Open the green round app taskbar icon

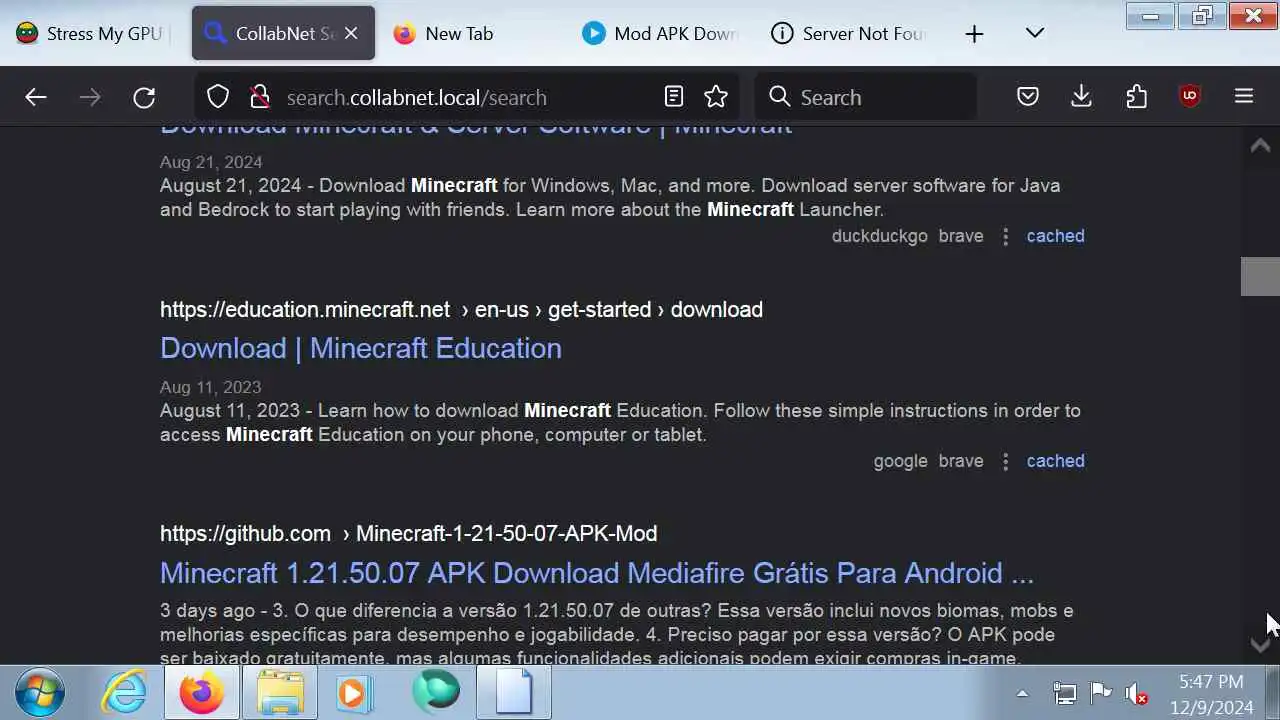[436, 692]
